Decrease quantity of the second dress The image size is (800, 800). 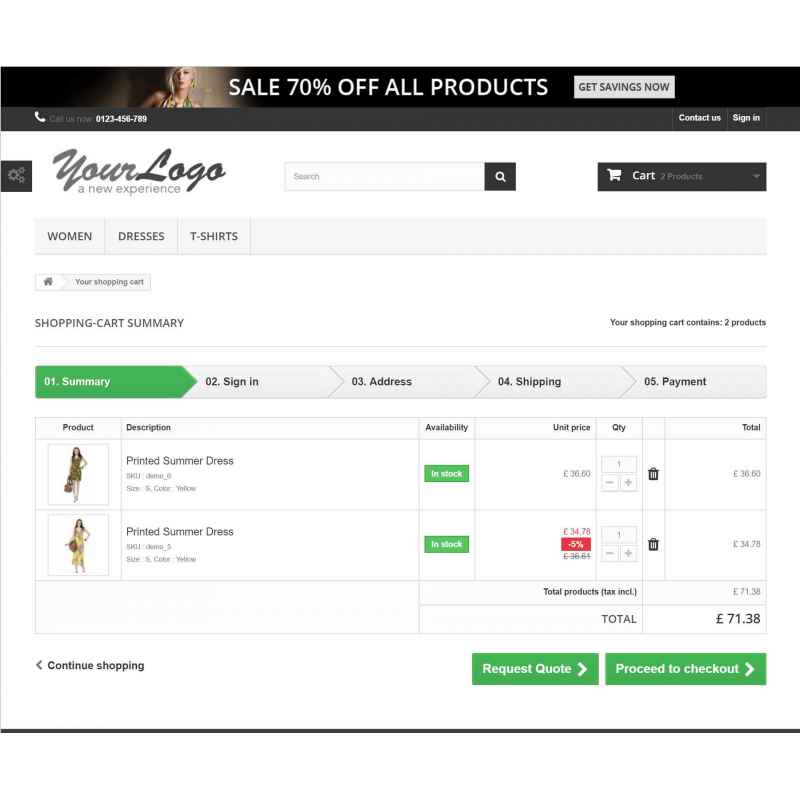[610, 553]
